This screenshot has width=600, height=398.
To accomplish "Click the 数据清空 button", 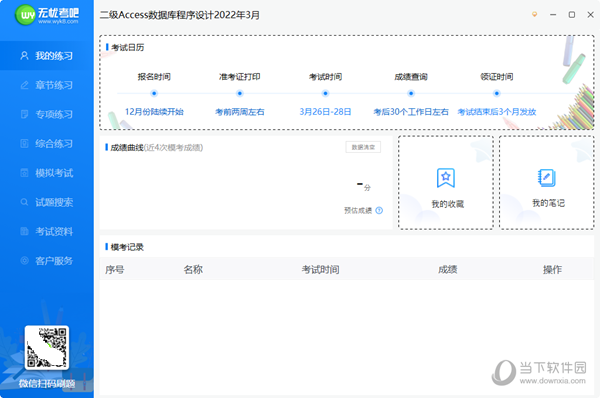I will click(x=363, y=147).
